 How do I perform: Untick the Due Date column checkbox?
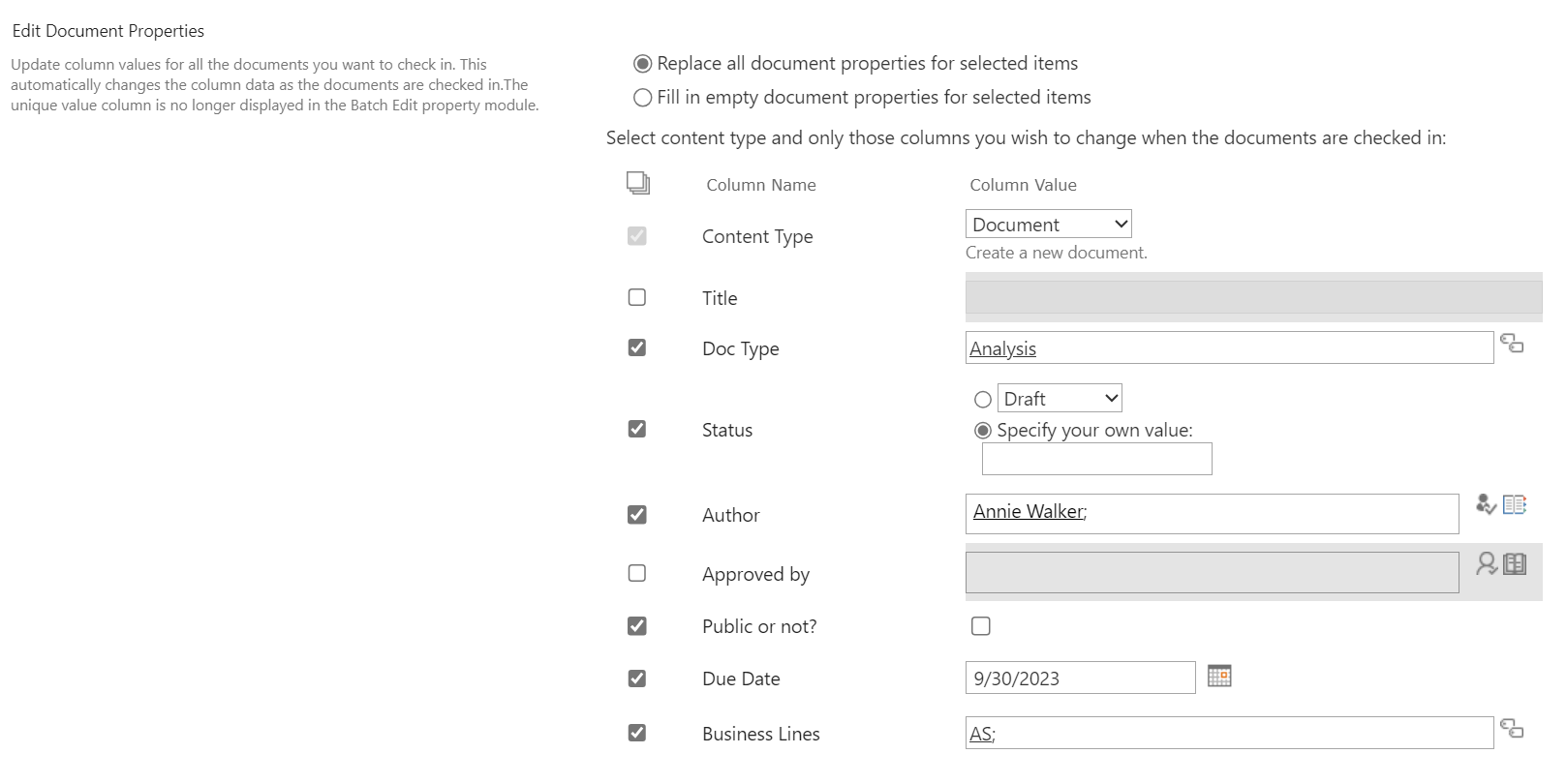point(637,678)
